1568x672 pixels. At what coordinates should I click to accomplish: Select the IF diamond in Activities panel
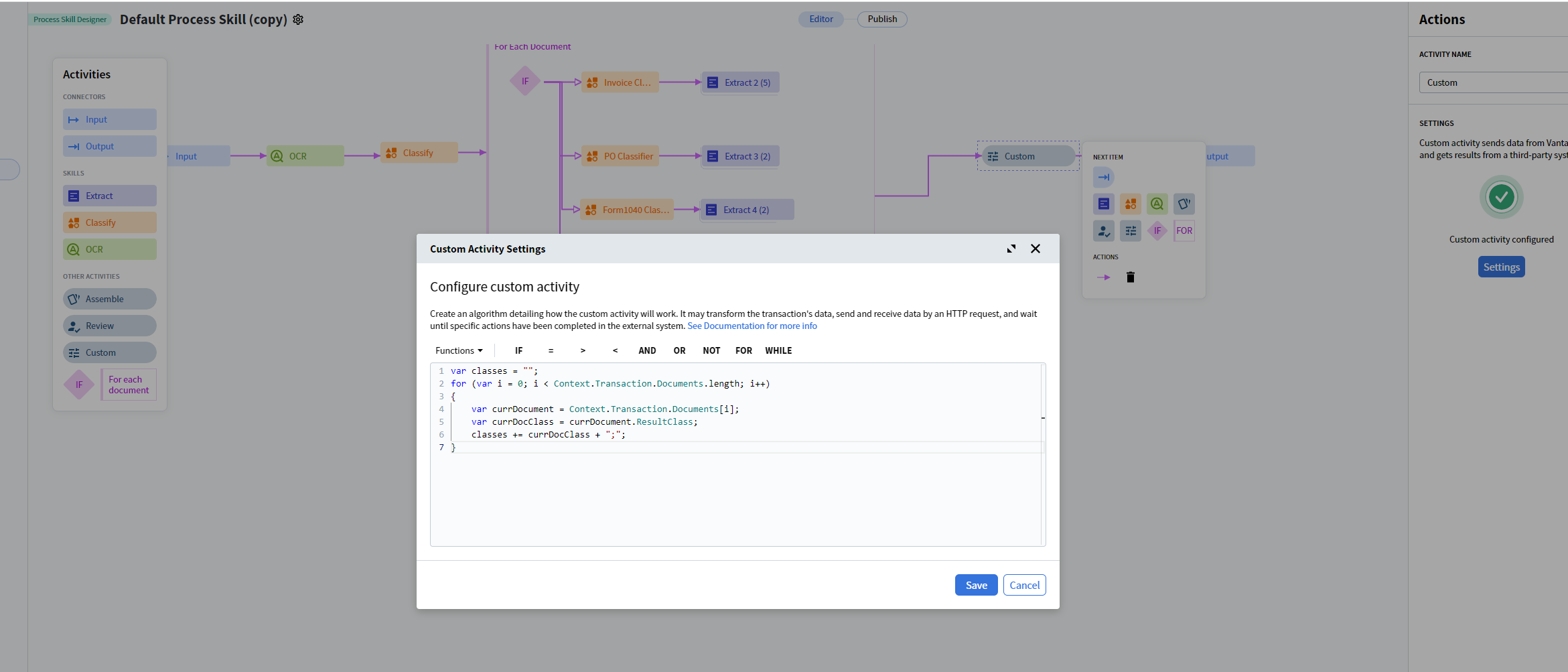coord(79,385)
